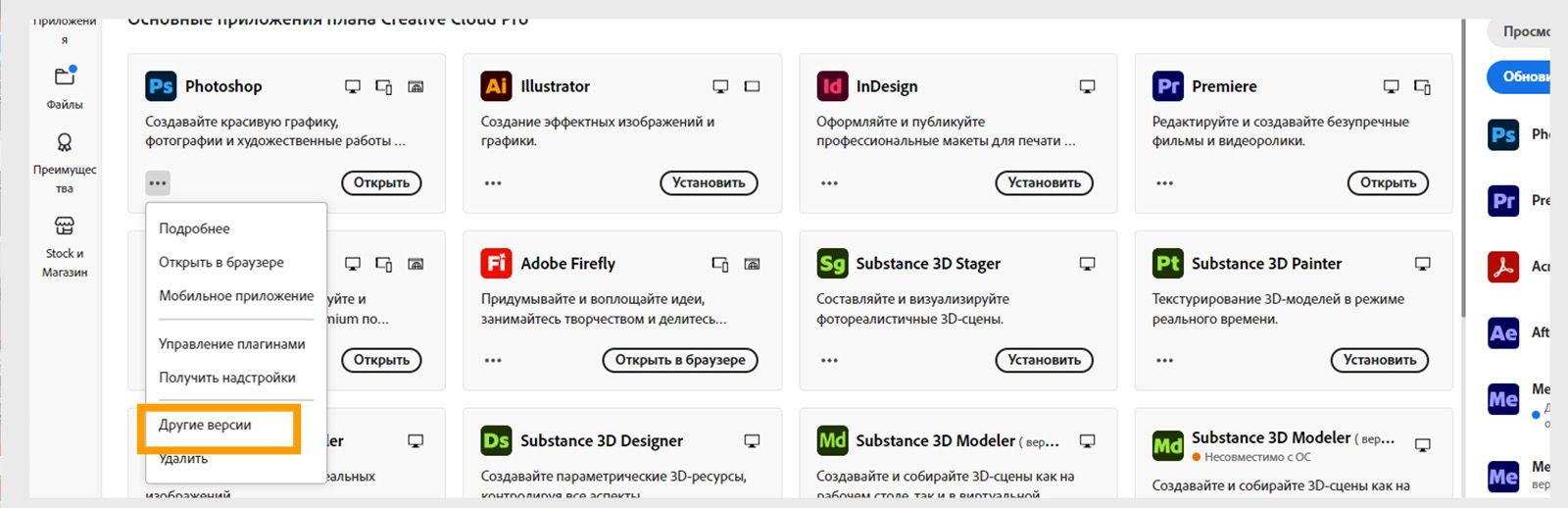Click Установить button on InDesign card
This screenshot has width=1568, height=508.
[x=1044, y=182]
